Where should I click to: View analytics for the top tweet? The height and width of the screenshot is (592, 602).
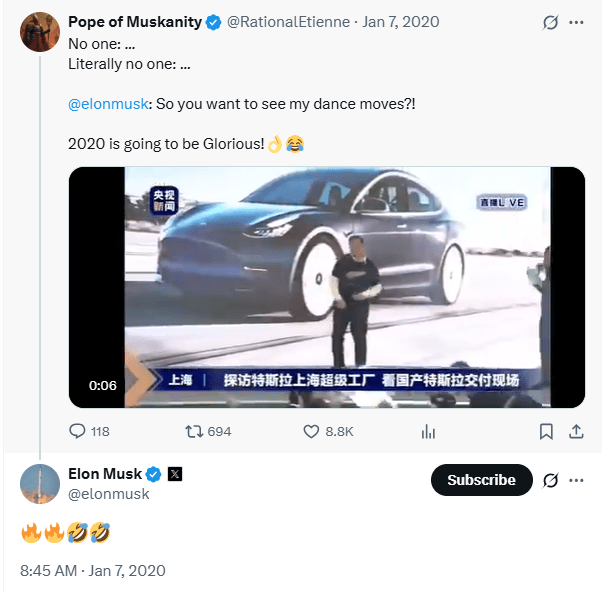click(x=429, y=432)
